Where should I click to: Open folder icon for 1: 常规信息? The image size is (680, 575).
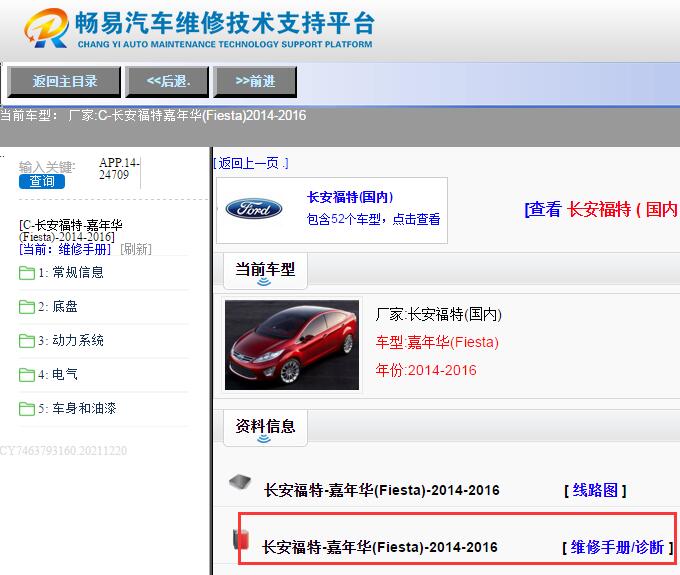pyautogui.click(x=27, y=273)
